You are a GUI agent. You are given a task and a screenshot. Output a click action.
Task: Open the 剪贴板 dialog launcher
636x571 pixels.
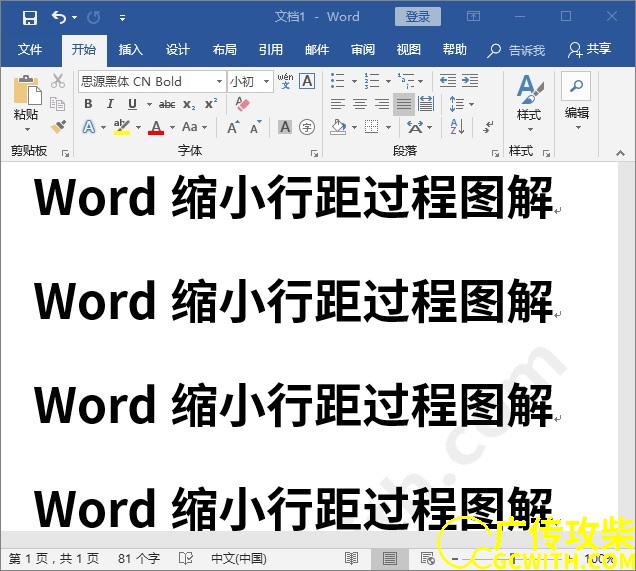pos(65,153)
